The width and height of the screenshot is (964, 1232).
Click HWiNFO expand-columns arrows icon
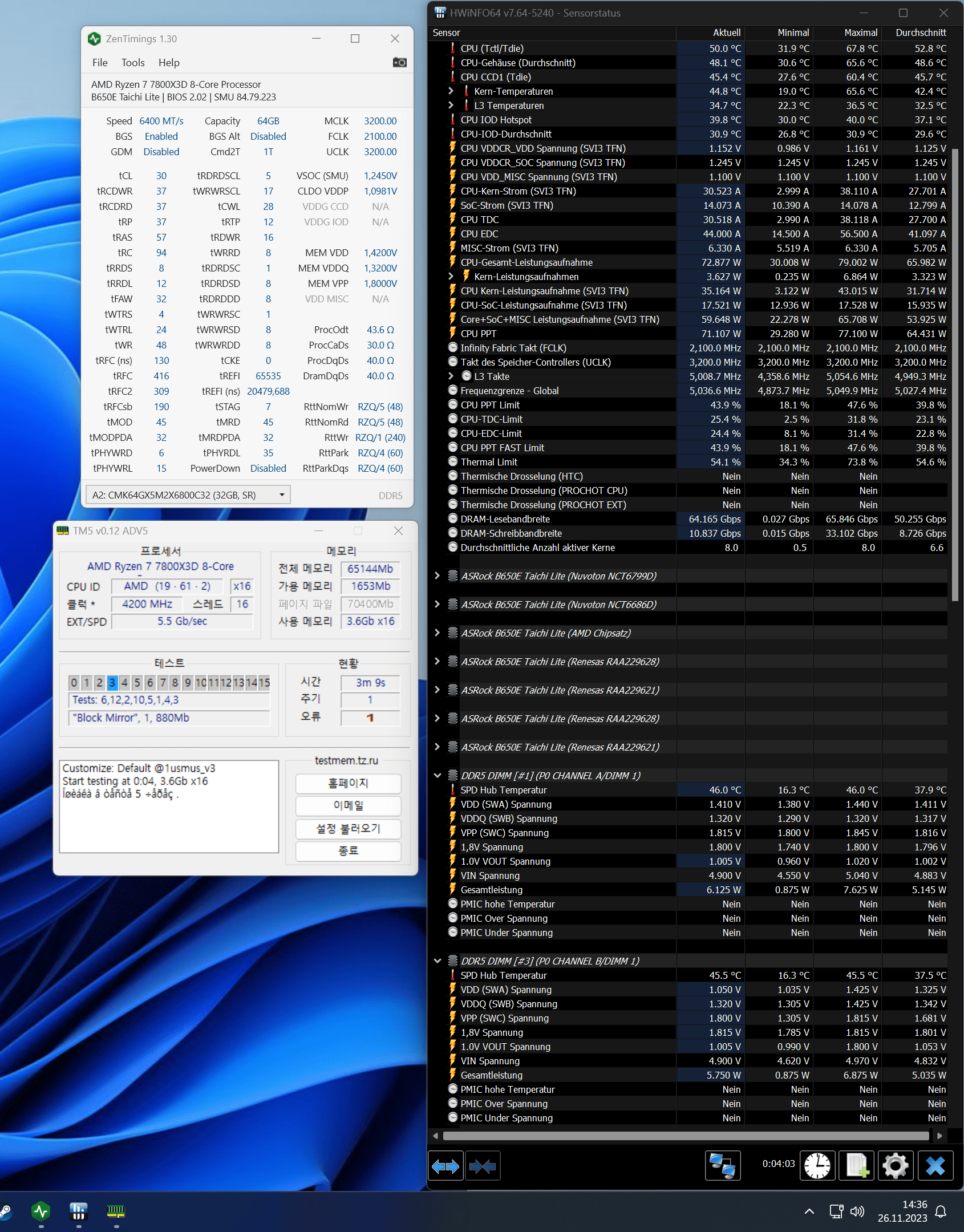[x=445, y=1166]
